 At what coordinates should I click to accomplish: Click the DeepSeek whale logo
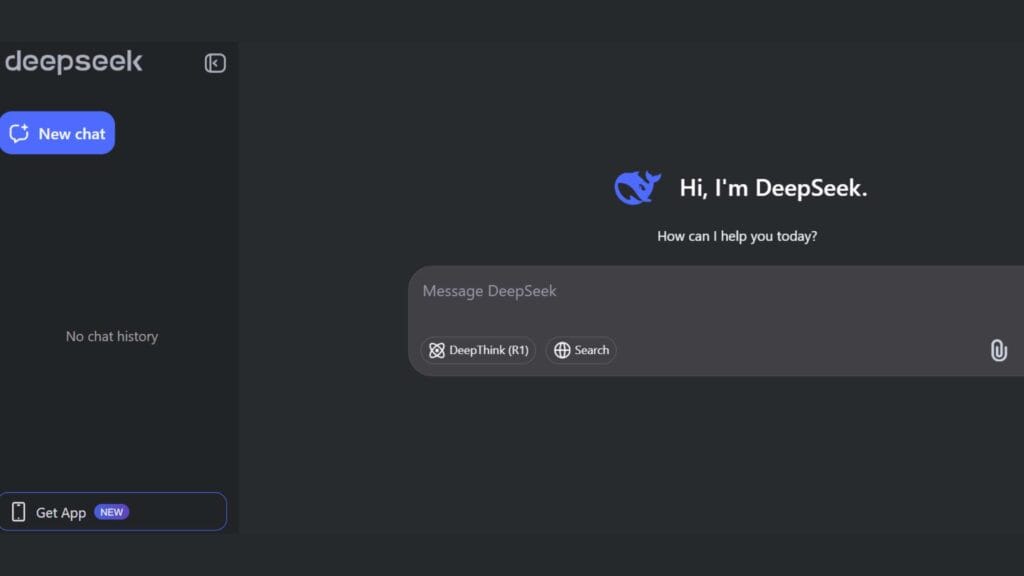637,188
